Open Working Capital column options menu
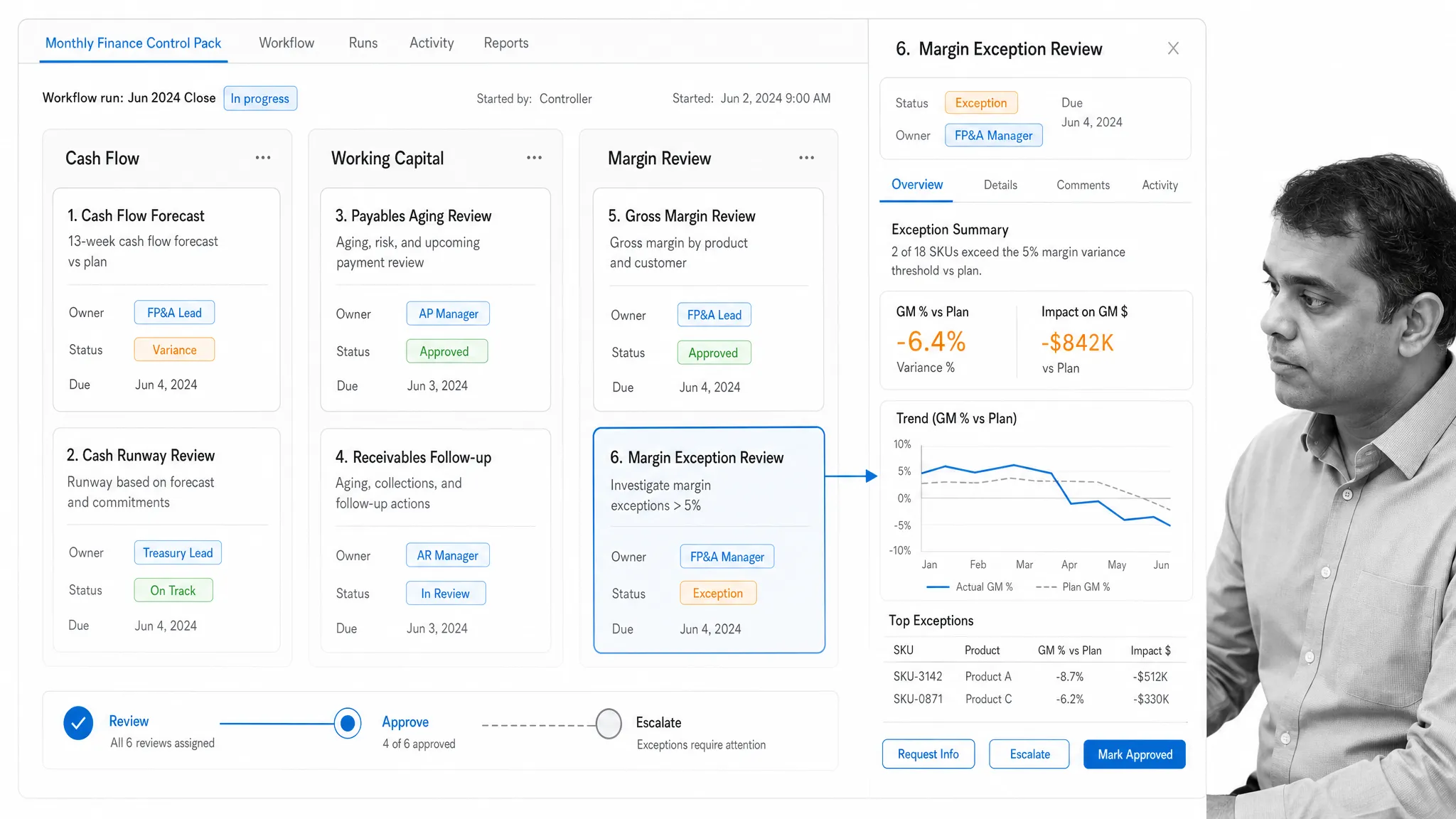This screenshot has height=819, width=1456. click(x=535, y=158)
